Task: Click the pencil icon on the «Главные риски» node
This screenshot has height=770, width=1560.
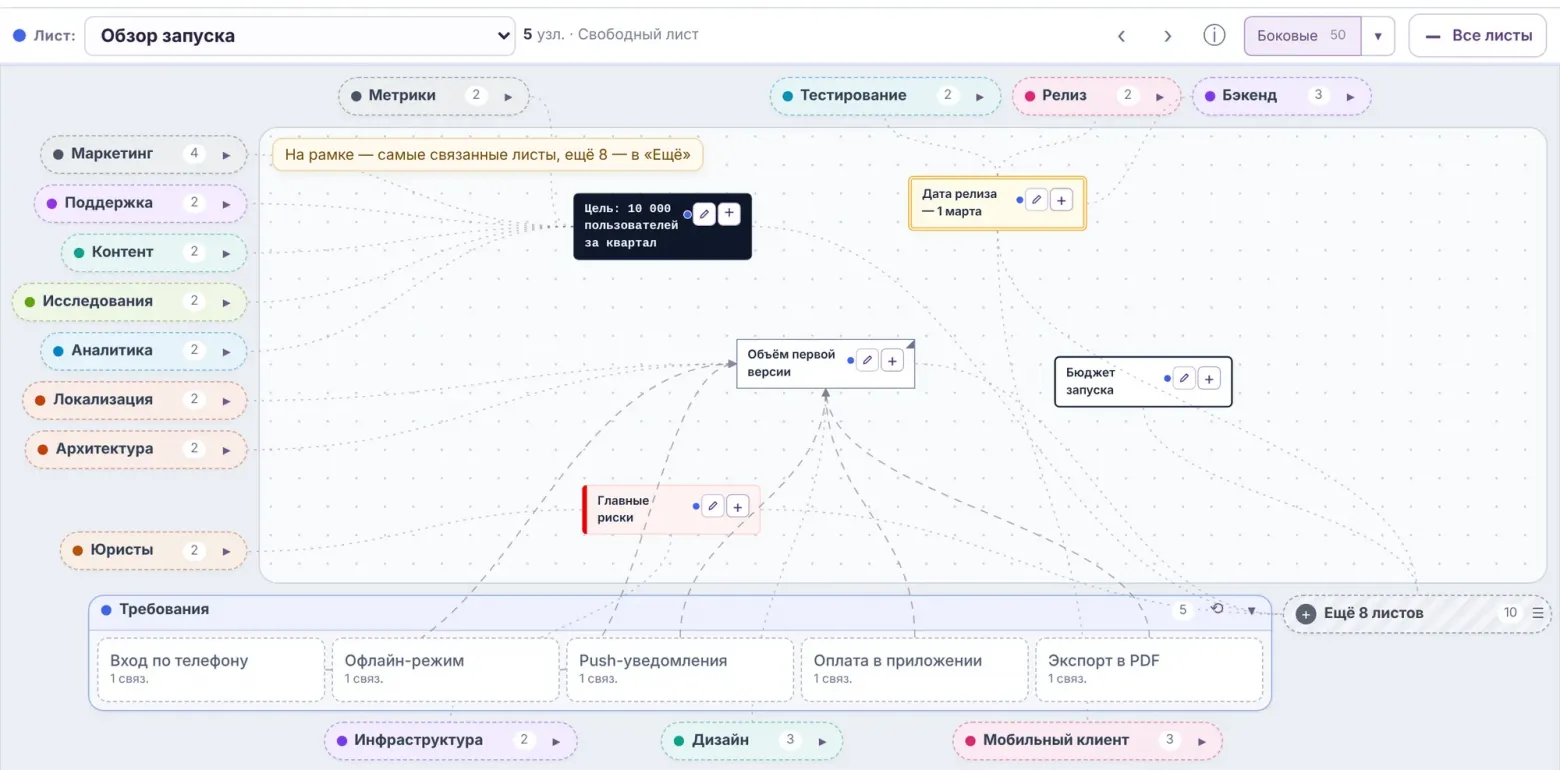Action: (712, 506)
